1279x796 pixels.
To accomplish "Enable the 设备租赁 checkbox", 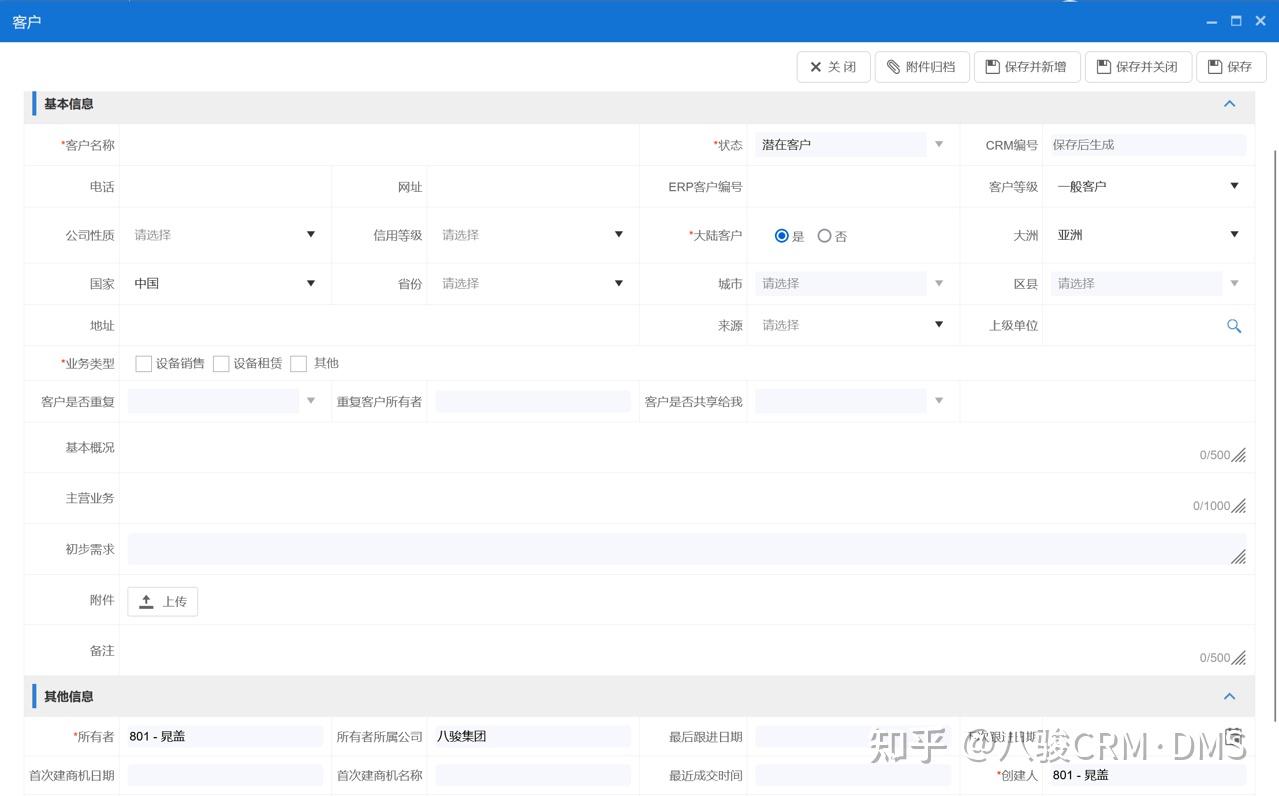I will pos(221,363).
